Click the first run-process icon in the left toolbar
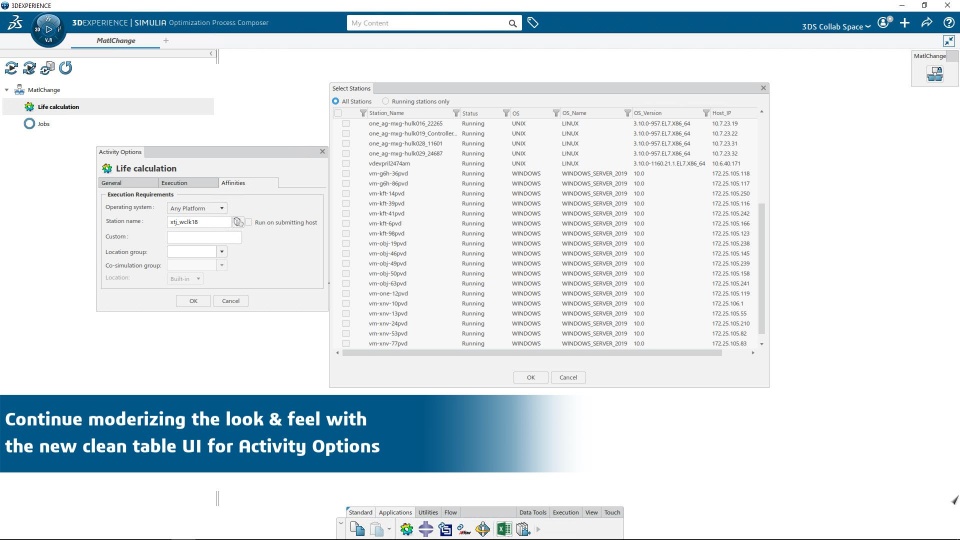This screenshot has height=540, width=960. pos(12,68)
